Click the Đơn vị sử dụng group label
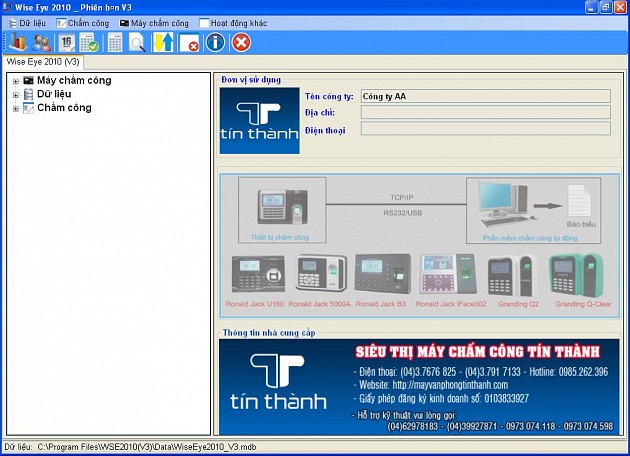Screen dimensions: 630x456 (x=251, y=80)
